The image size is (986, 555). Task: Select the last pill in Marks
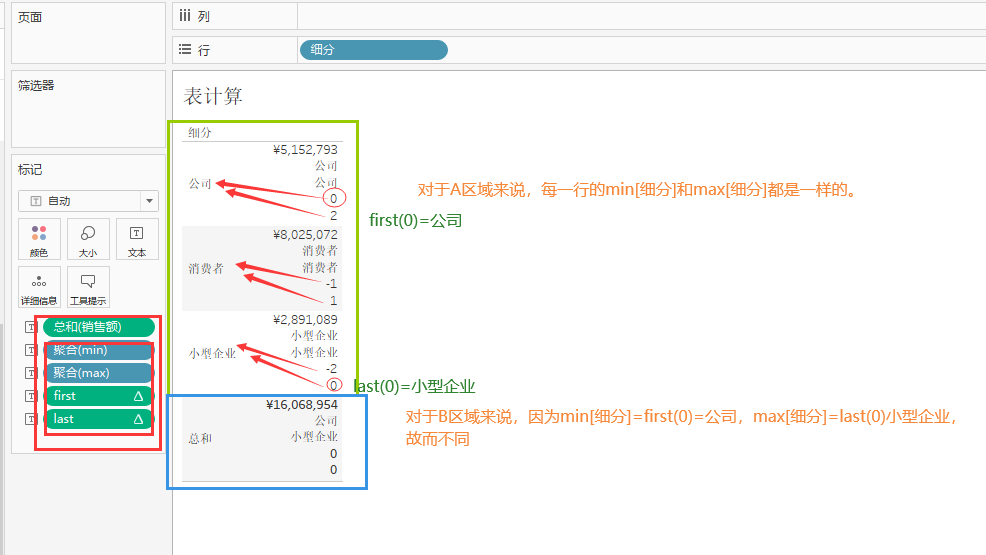click(x=99, y=419)
